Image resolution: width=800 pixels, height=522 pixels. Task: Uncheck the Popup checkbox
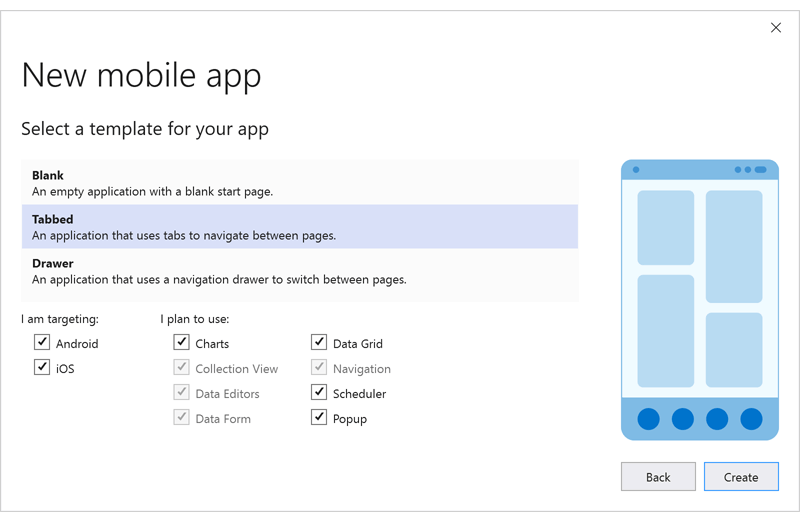pyautogui.click(x=319, y=418)
